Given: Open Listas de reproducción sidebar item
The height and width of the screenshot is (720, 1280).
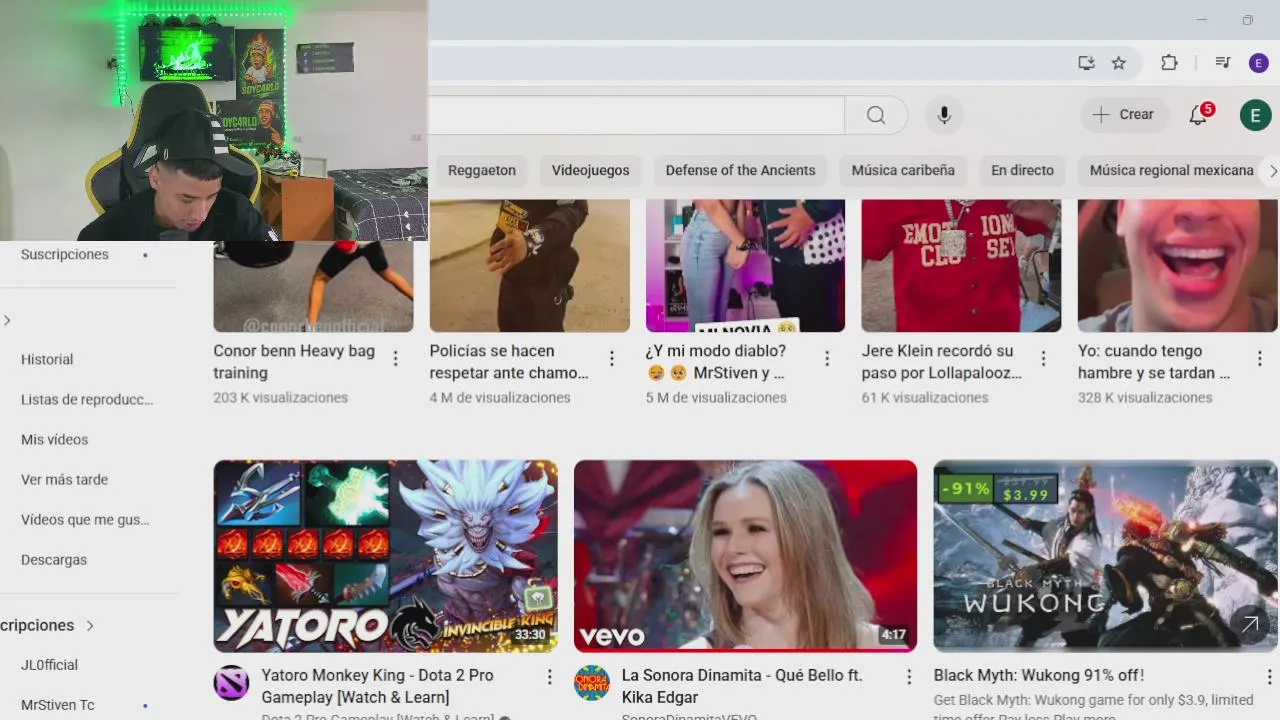Looking at the screenshot, I should 85,399.
